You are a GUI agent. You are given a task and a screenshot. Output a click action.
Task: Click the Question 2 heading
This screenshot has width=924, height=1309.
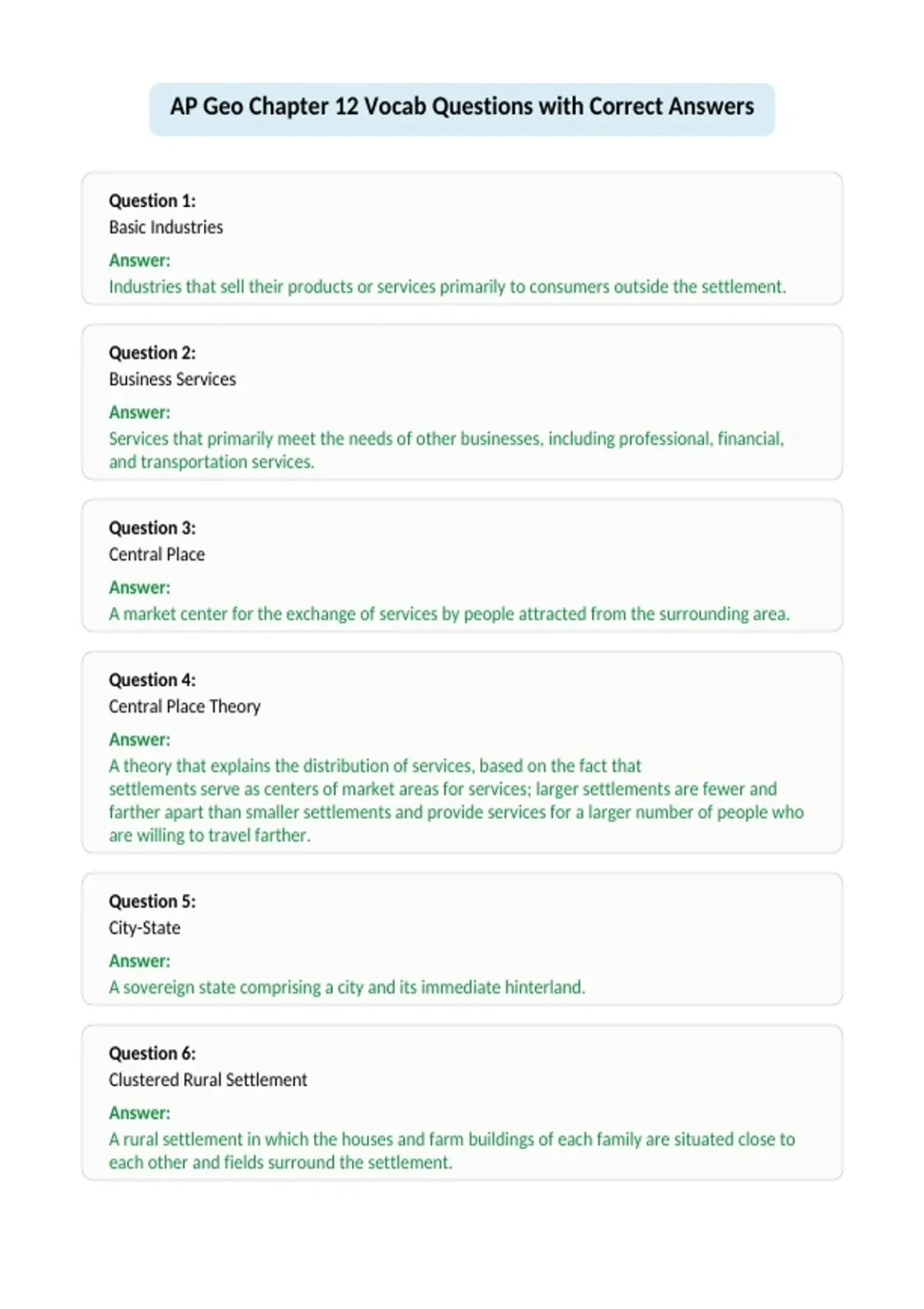[152, 353]
